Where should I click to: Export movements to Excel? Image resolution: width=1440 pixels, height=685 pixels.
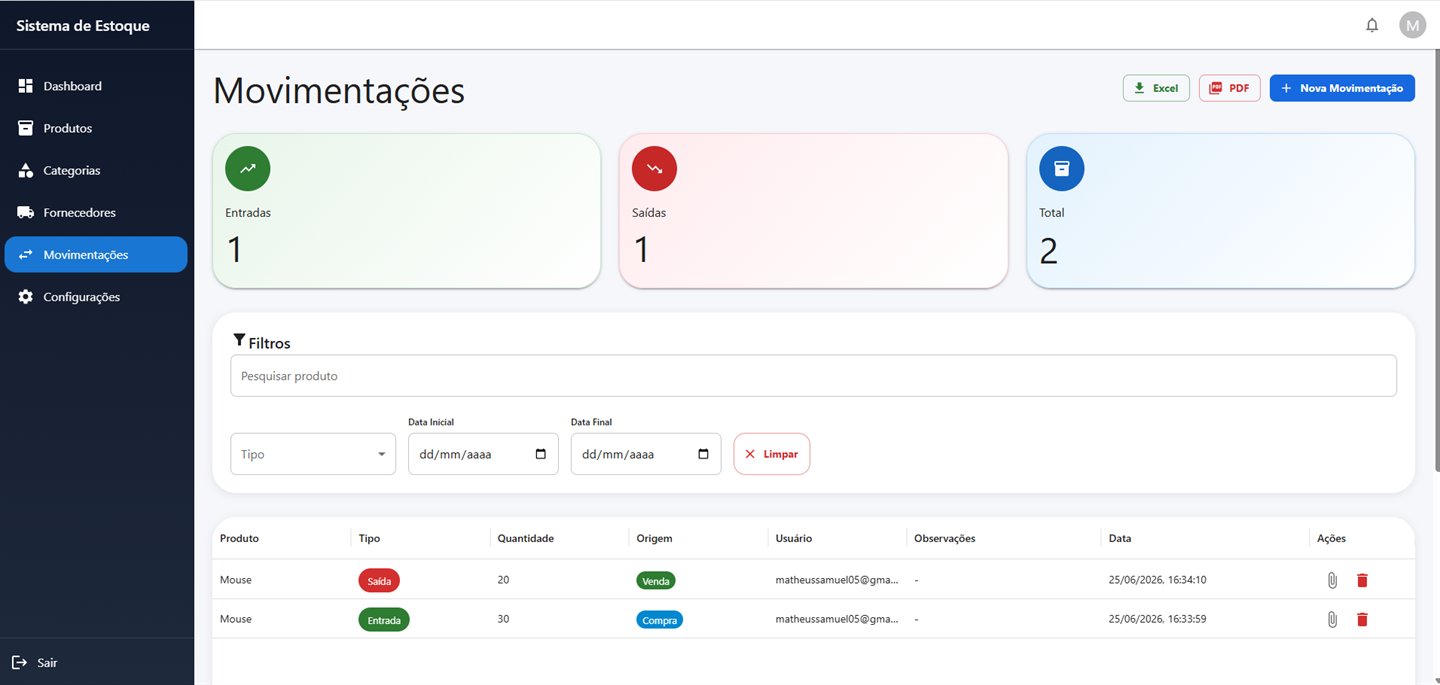click(x=1156, y=88)
